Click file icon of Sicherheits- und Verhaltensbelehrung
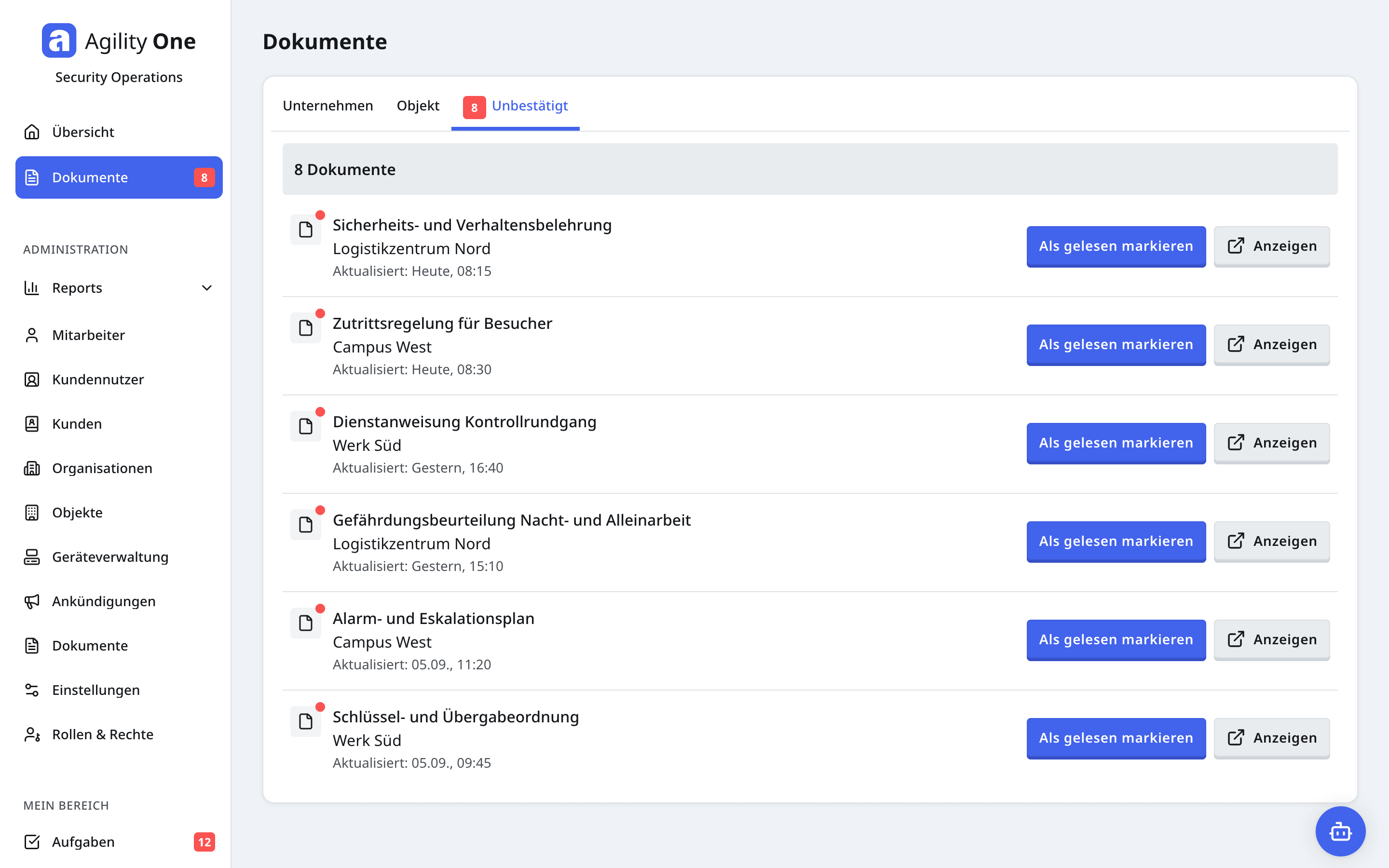This screenshot has height=868, width=1389. click(306, 230)
